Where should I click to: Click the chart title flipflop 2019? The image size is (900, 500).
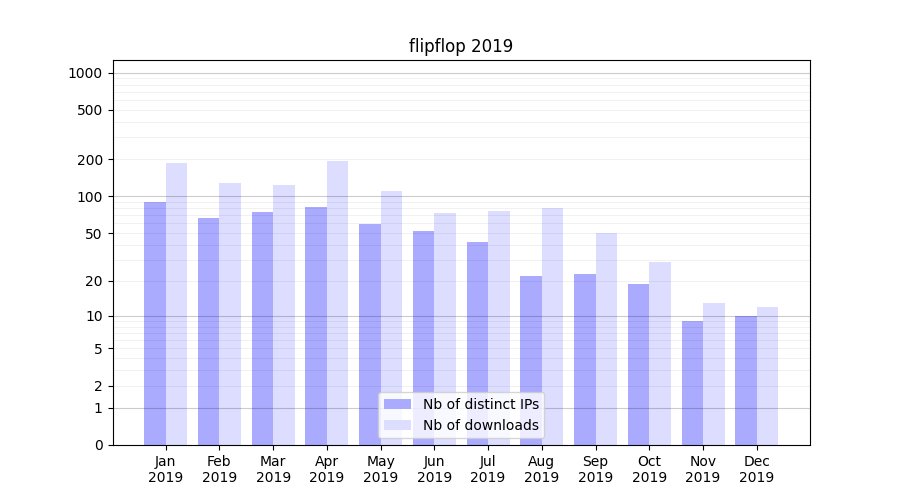pyautogui.click(x=460, y=46)
